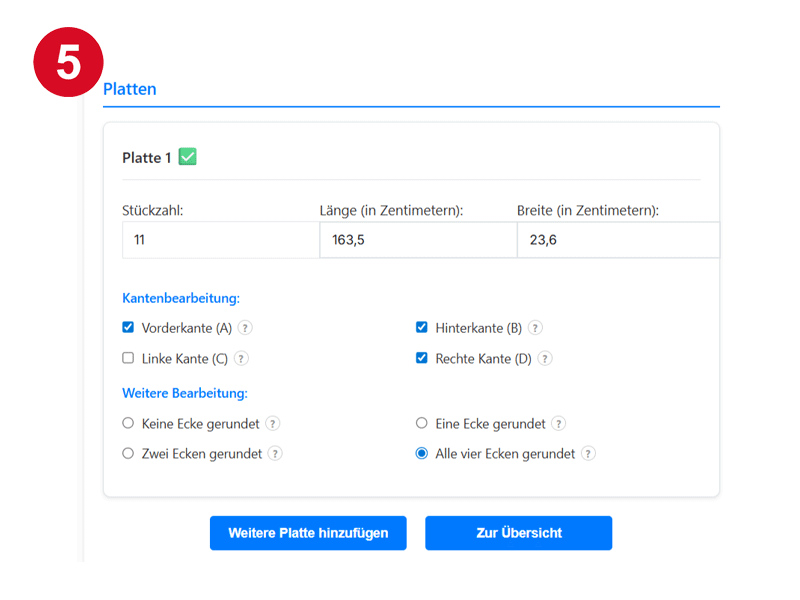Edit the Länge value of 163,5
The height and width of the screenshot is (600, 800).
pyautogui.click(x=415, y=240)
